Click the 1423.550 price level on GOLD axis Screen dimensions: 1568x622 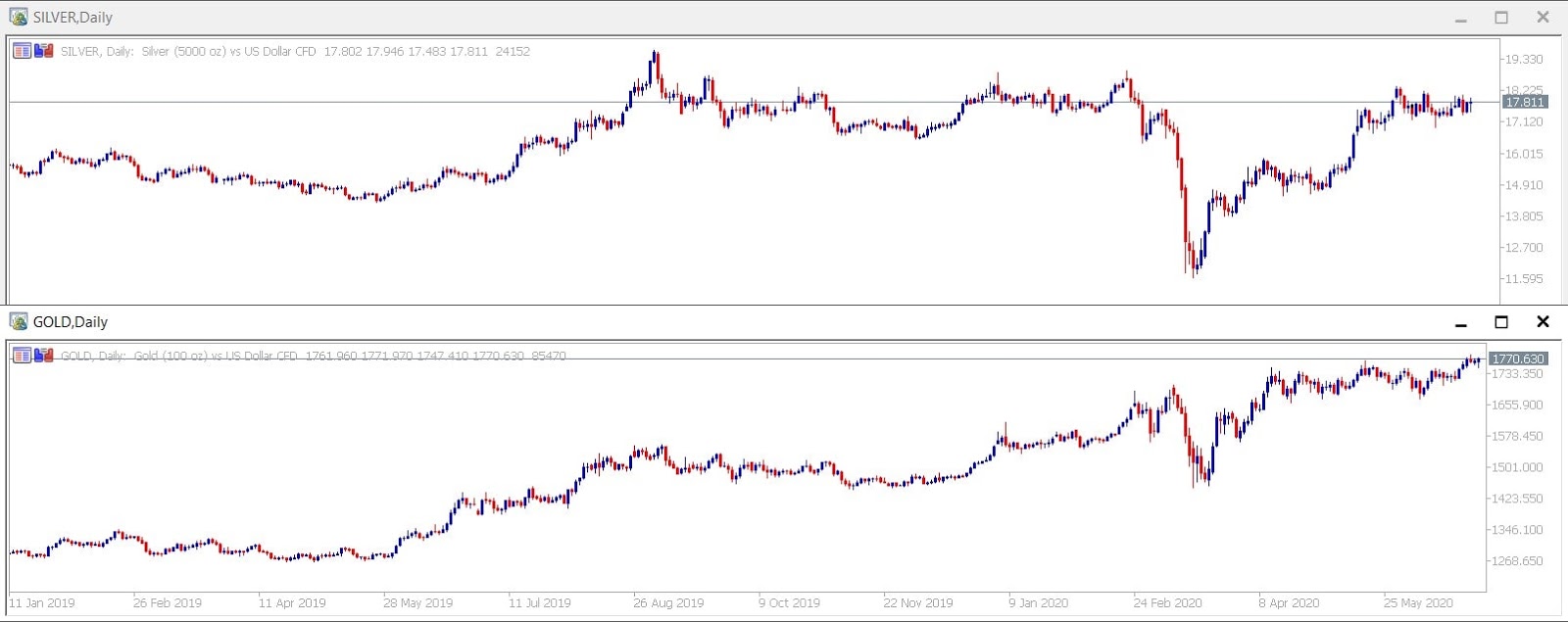[x=1517, y=499]
